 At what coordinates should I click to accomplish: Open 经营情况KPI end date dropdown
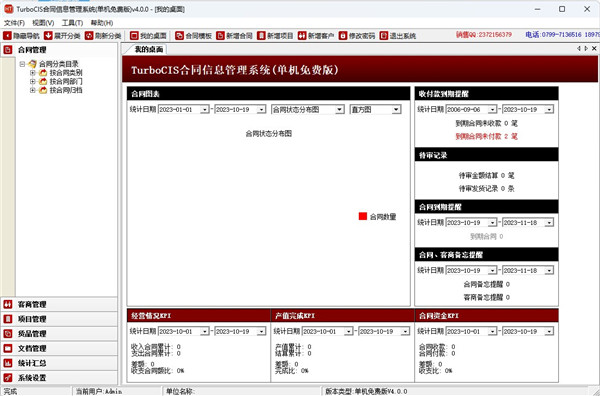tap(261, 331)
